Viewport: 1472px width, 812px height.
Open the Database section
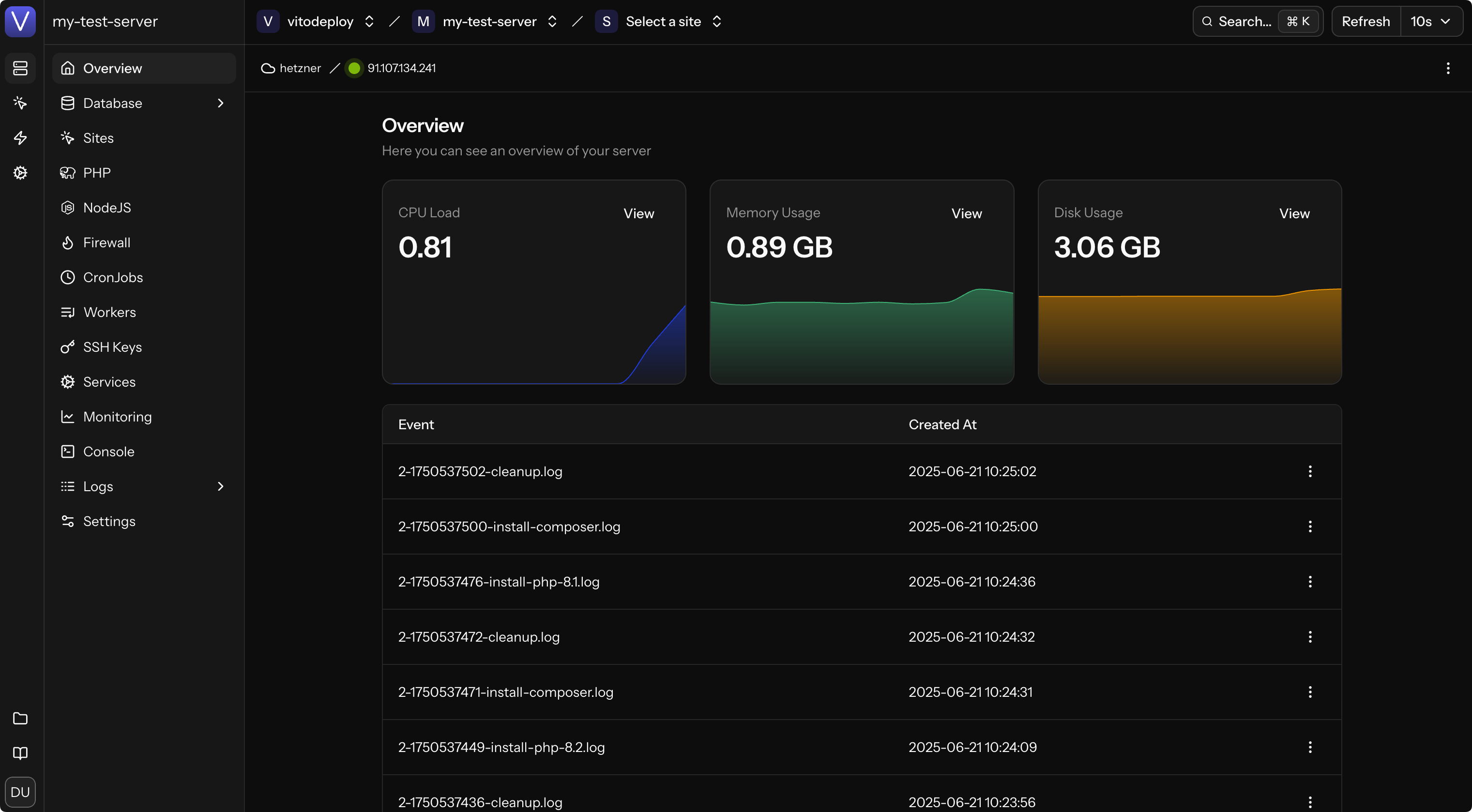pyautogui.click(x=144, y=103)
